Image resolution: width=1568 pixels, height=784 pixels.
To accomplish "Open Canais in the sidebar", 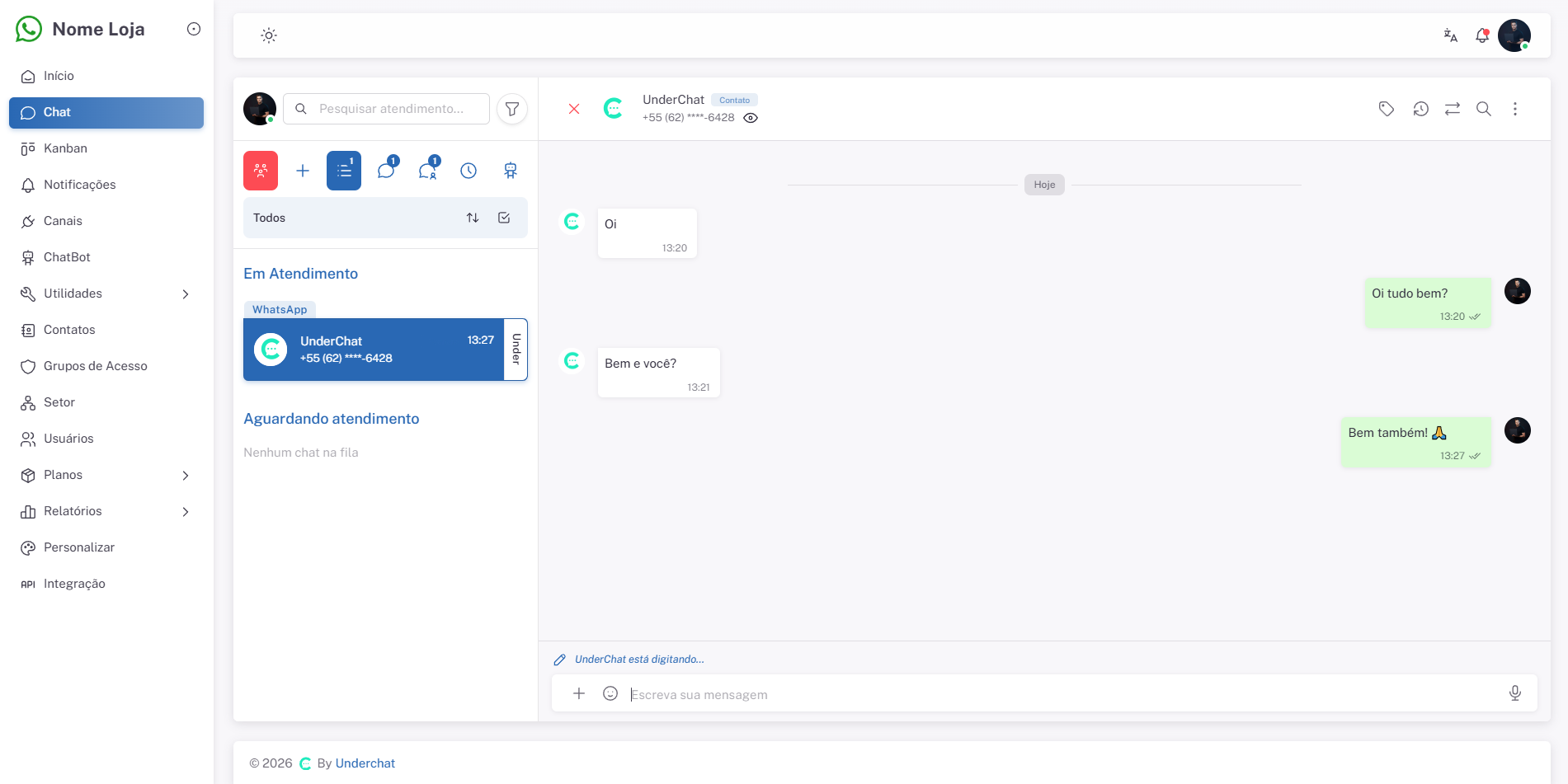I will (x=106, y=221).
